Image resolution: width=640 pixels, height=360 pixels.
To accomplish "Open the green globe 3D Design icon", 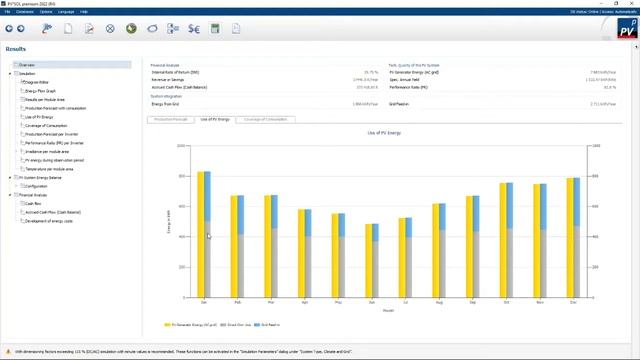I will click(x=131, y=29).
